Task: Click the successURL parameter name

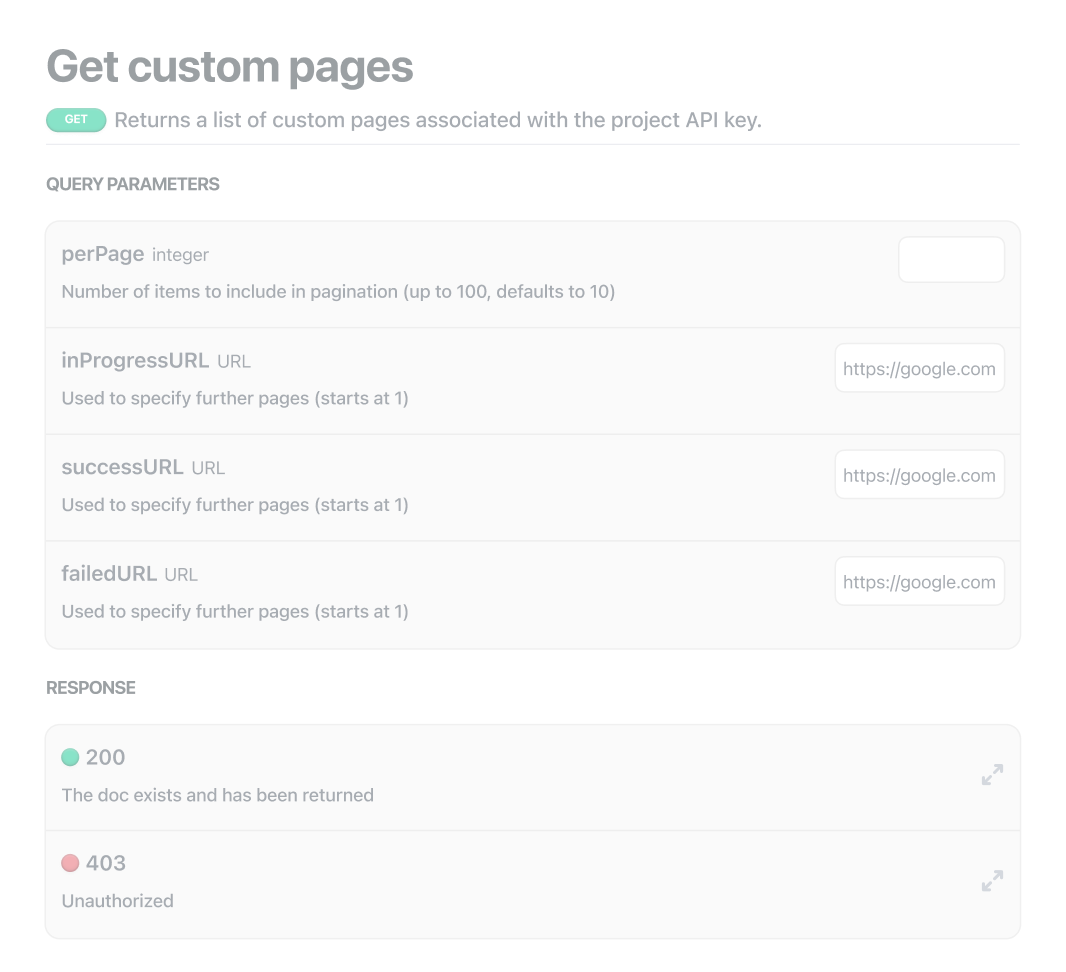Action: coord(122,467)
